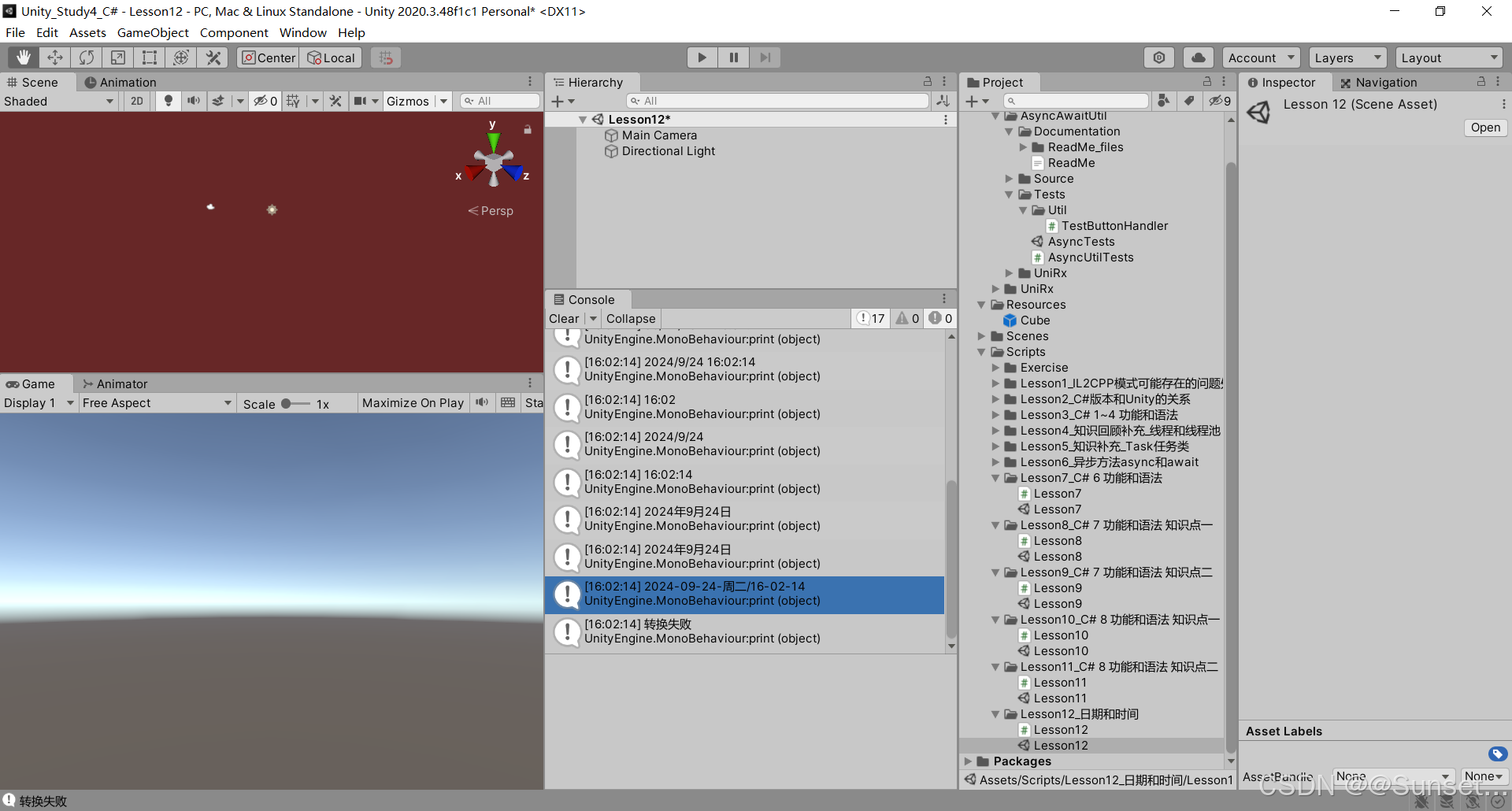Lock the scene gizmo rotation
This screenshot has height=811, width=1512.
pos(528,129)
